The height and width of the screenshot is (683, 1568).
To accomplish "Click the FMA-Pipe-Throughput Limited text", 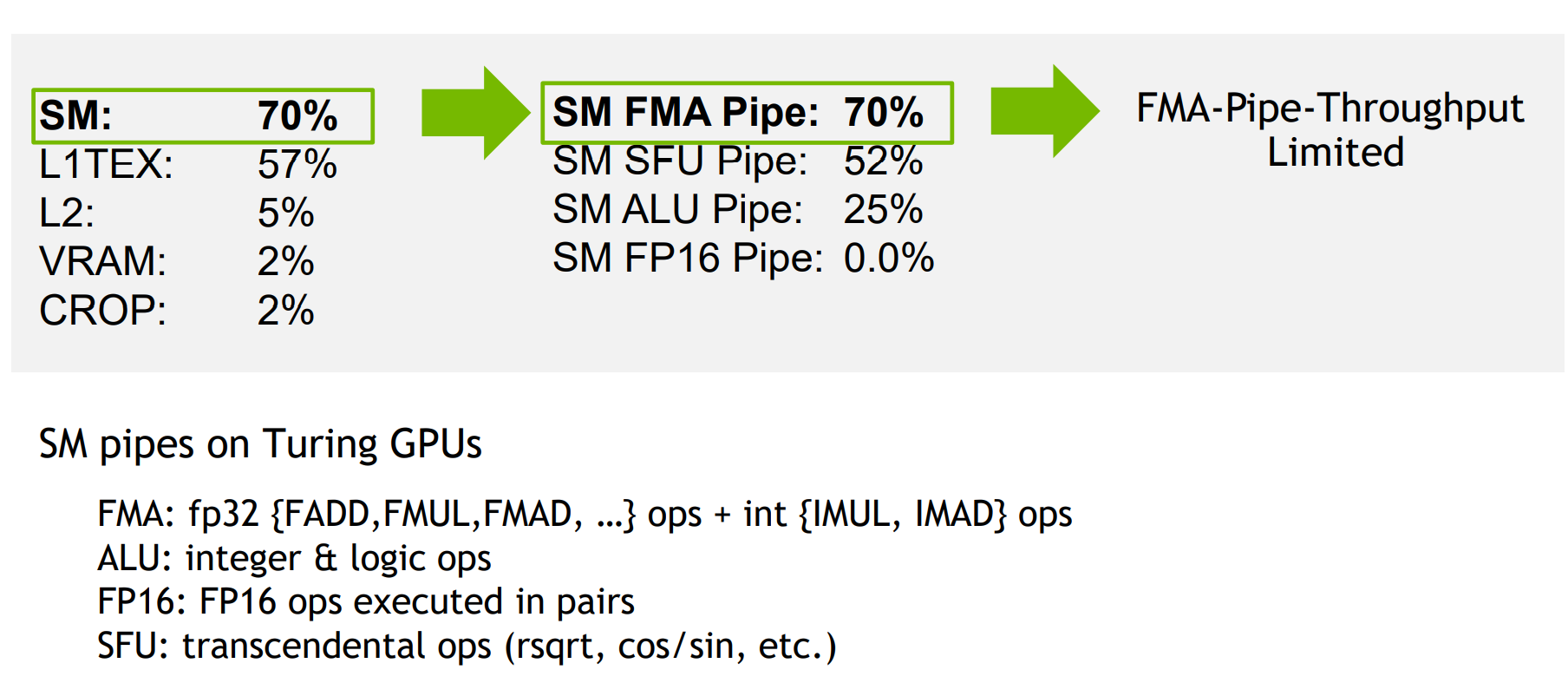I will tap(1330, 130).
